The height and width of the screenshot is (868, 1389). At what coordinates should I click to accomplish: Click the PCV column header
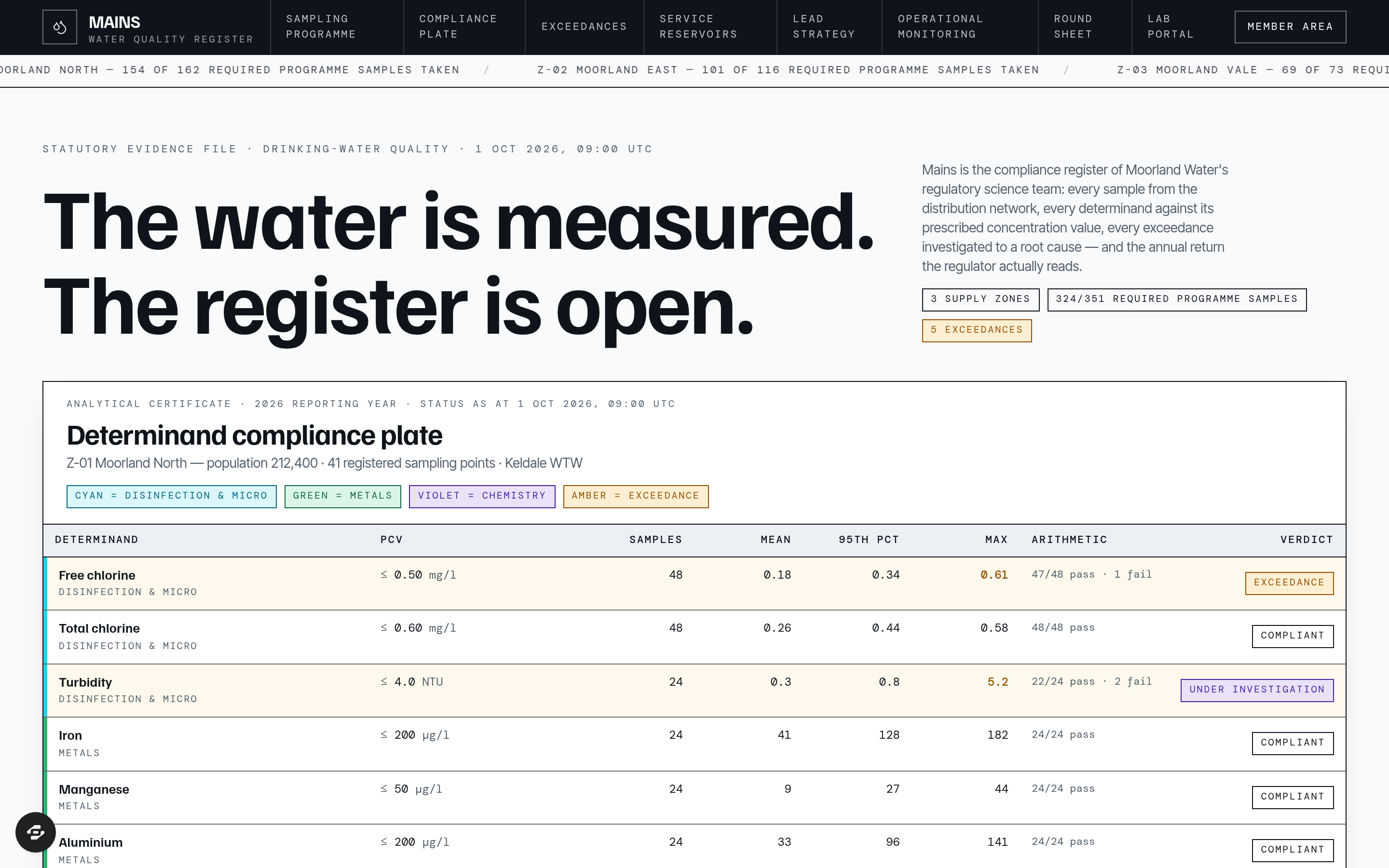(392, 540)
